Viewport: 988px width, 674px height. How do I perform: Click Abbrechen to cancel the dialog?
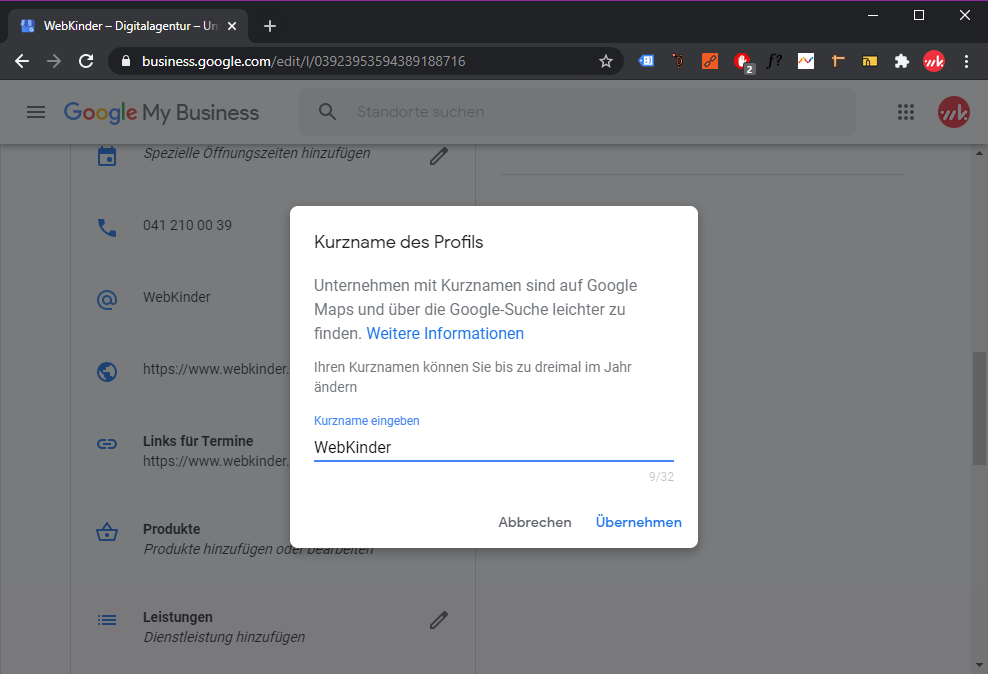[x=535, y=522]
